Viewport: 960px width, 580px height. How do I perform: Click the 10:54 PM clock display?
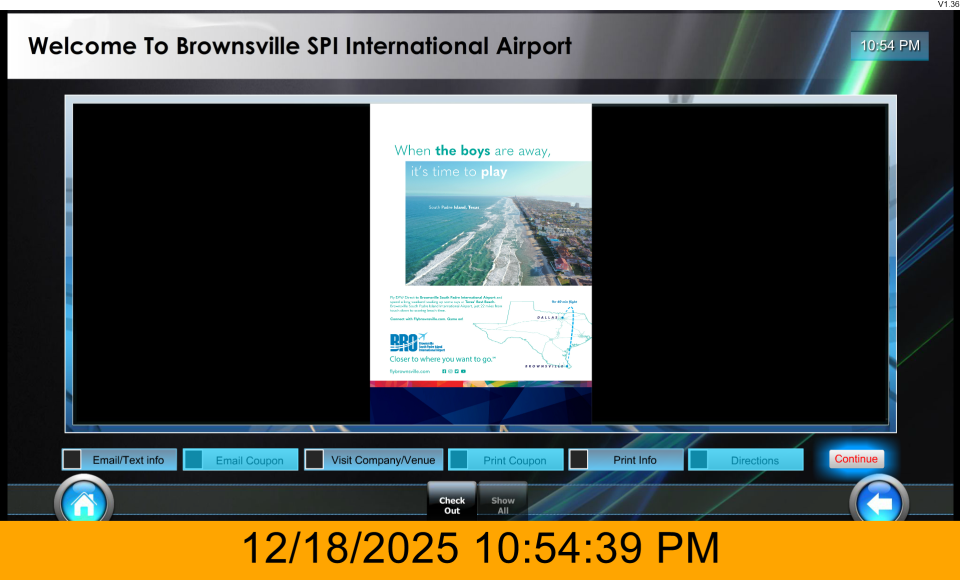889,46
